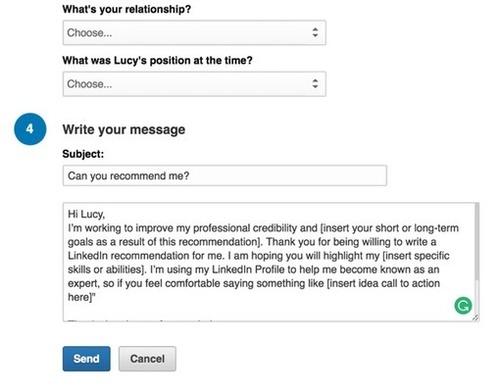
Task: Click the up-down arrows on position selector
Action: (x=315, y=84)
